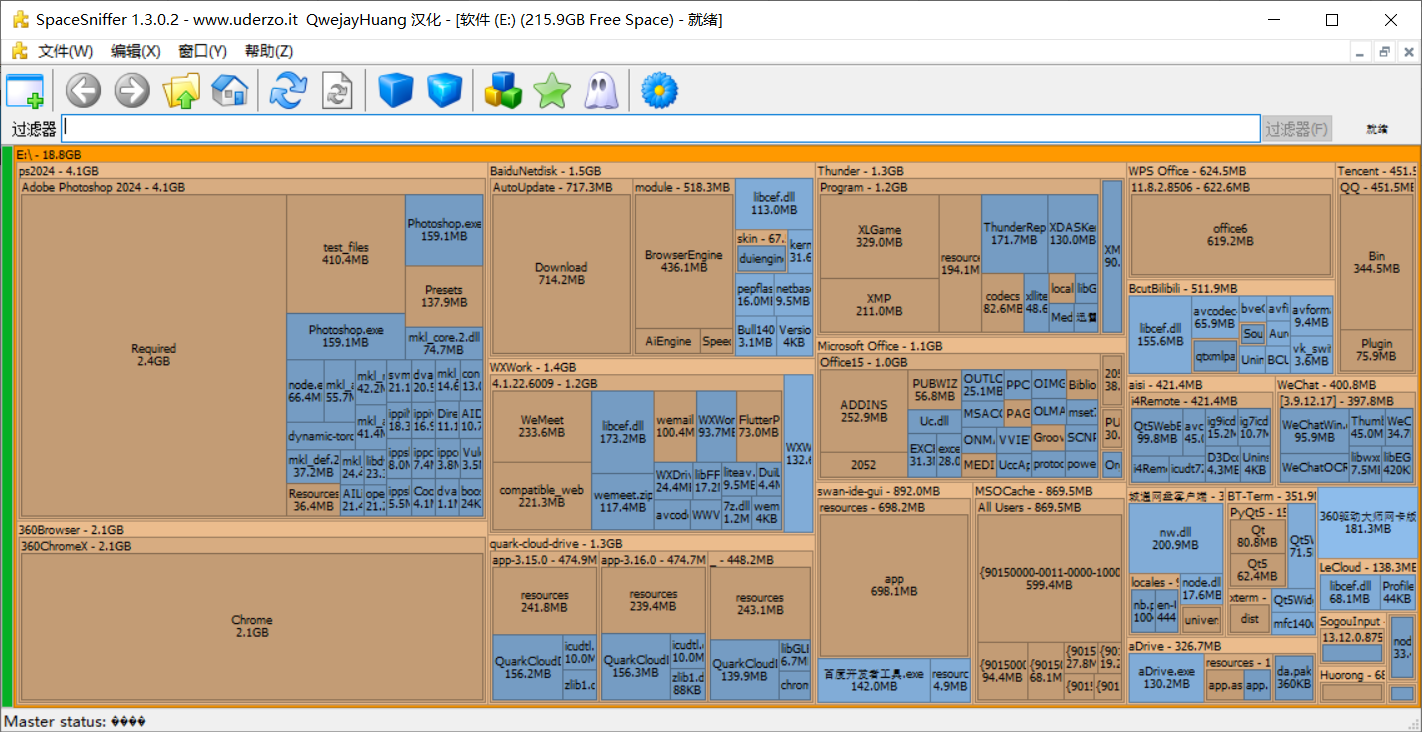Select the BrowserEngine 436.1MB block
Screen dimensions: 1422x732
(683, 261)
